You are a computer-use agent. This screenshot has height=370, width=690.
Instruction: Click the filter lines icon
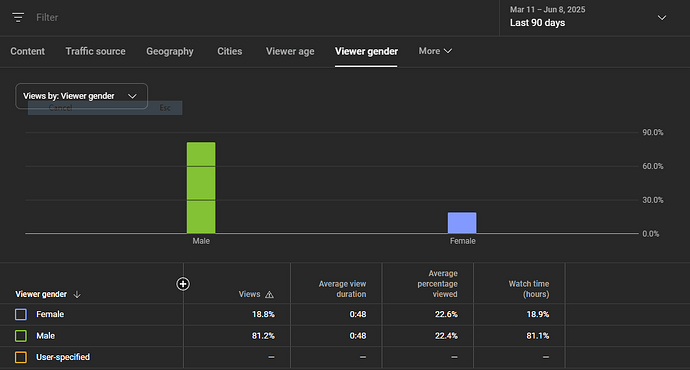point(18,18)
